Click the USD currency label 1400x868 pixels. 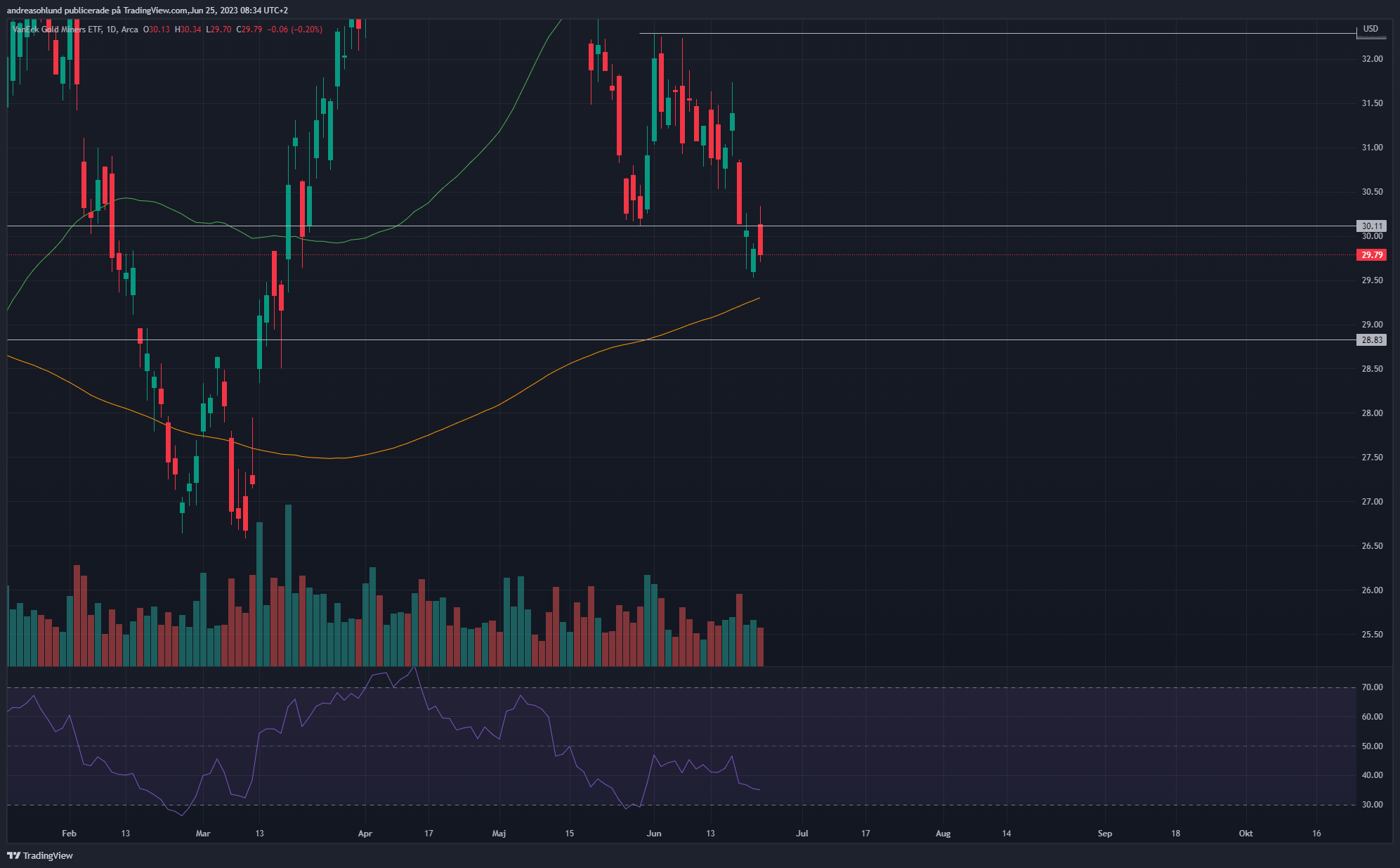1370,29
